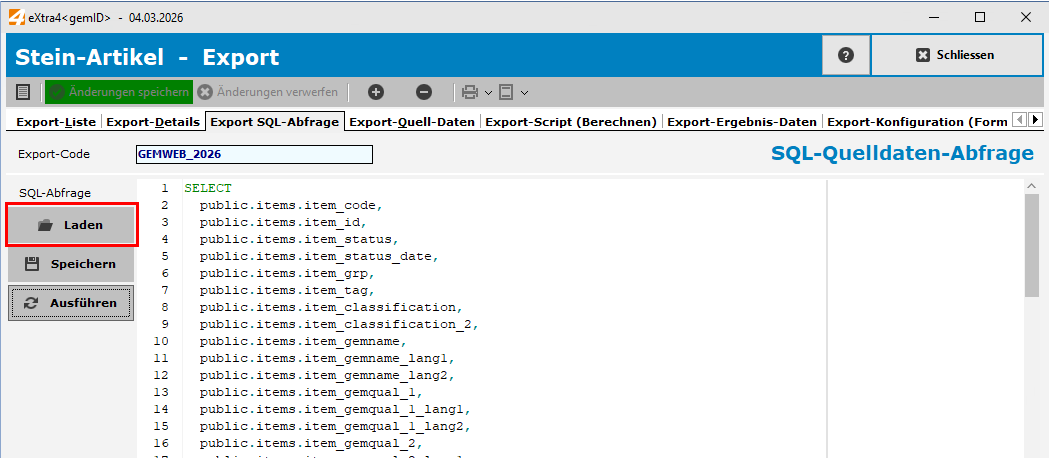The height and width of the screenshot is (458, 1049).
Task: Click the SQL editor scroll up arrow
Action: [1031, 187]
